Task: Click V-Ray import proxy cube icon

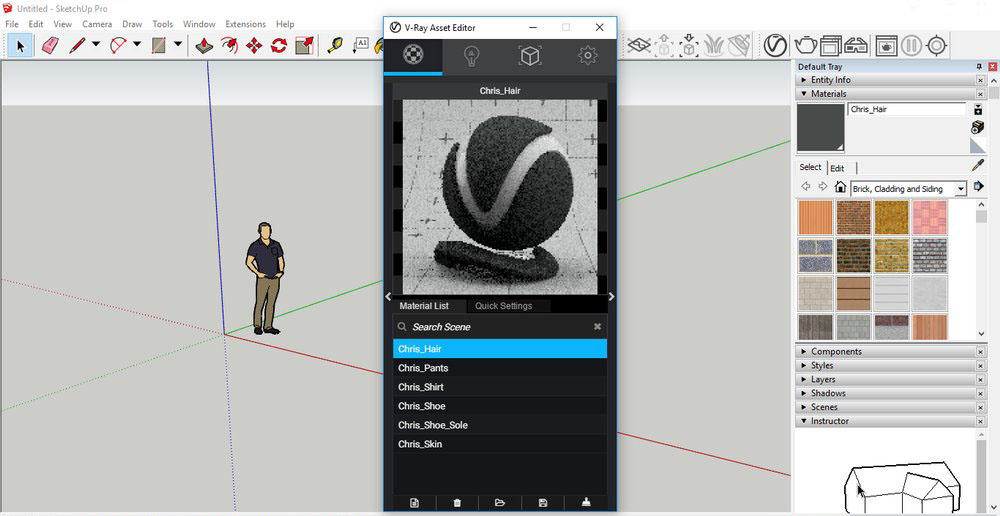Action: (x=689, y=45)
